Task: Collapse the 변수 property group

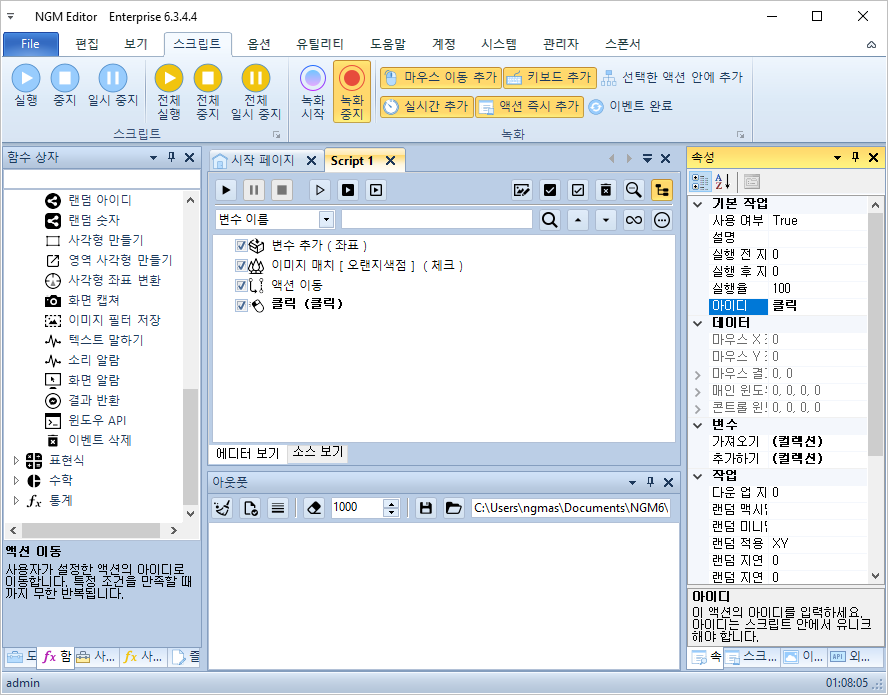Action: point(698,425)
